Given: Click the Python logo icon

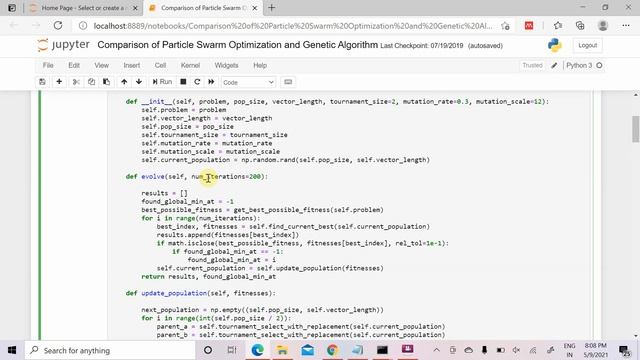Looking at the screenshot, I should pos(555,45).
